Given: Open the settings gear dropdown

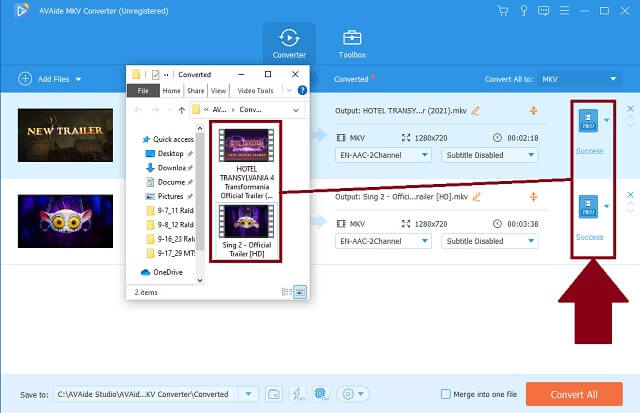Looking at the screenshot, I should click(353, 394).
